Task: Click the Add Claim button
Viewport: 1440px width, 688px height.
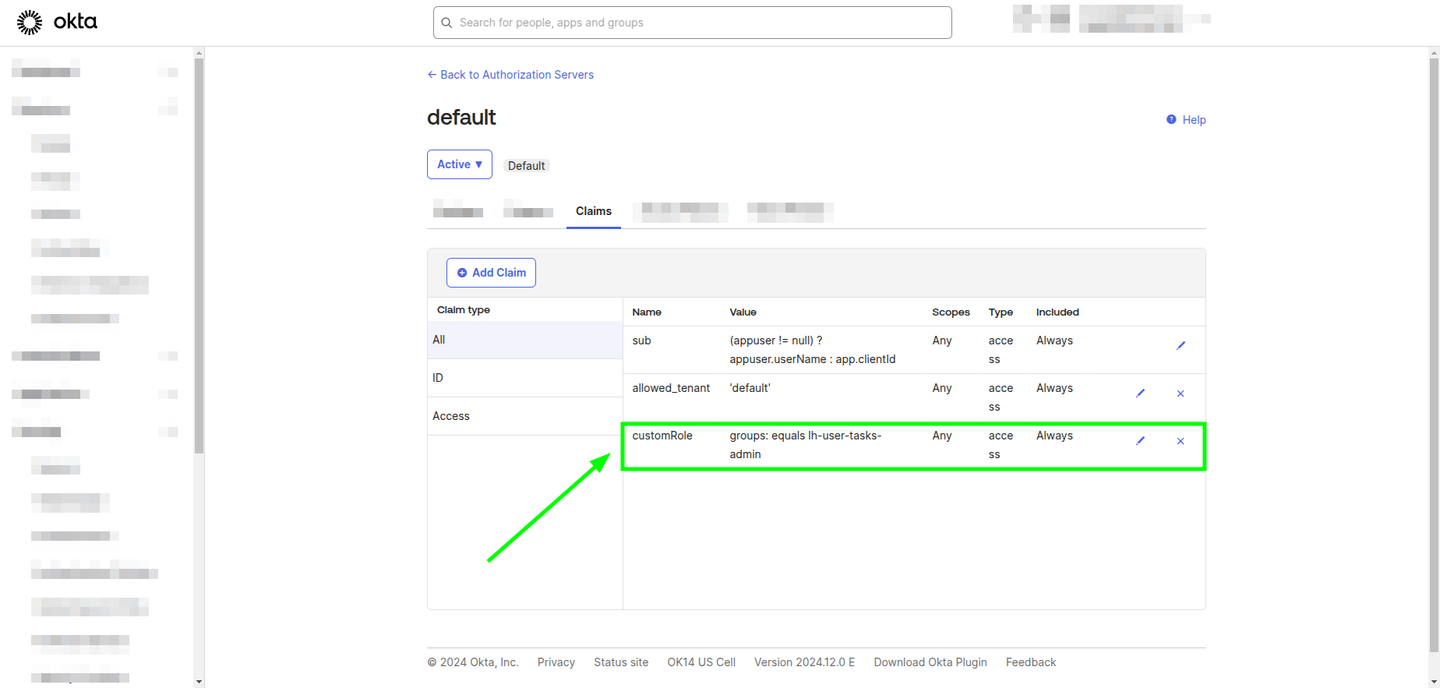Action: click(x=491, y=272)
